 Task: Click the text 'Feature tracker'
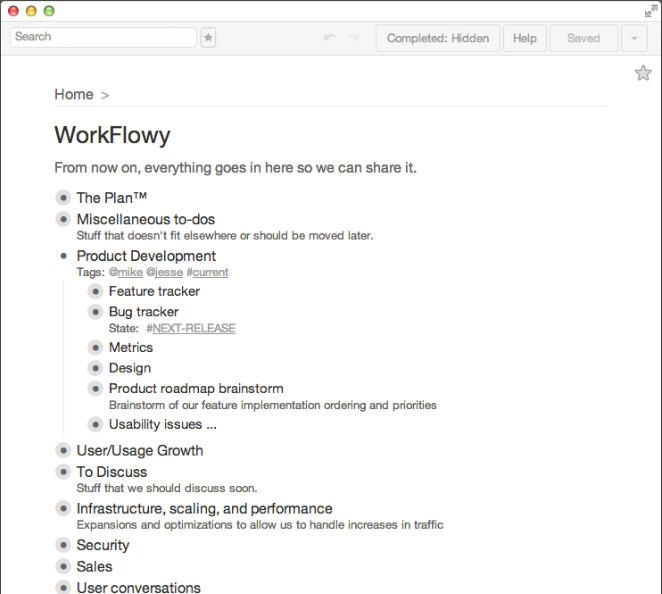(154, 291)
